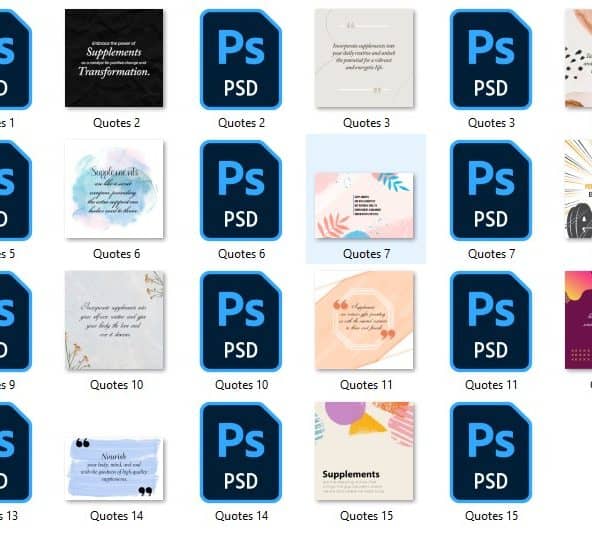Image resolution: width=592 pixels, height=535 pixels.
Task: Select the Quotes 15 PSD file icon
Action: [491, 452]
